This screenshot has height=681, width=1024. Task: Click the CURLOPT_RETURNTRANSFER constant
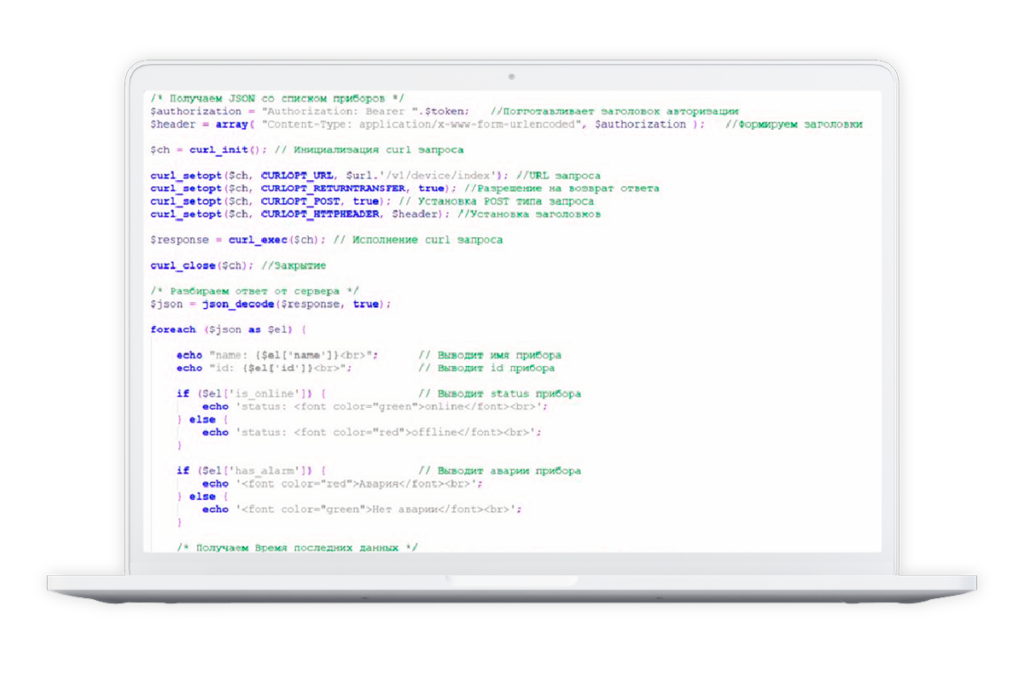click(x=333, y=188)
